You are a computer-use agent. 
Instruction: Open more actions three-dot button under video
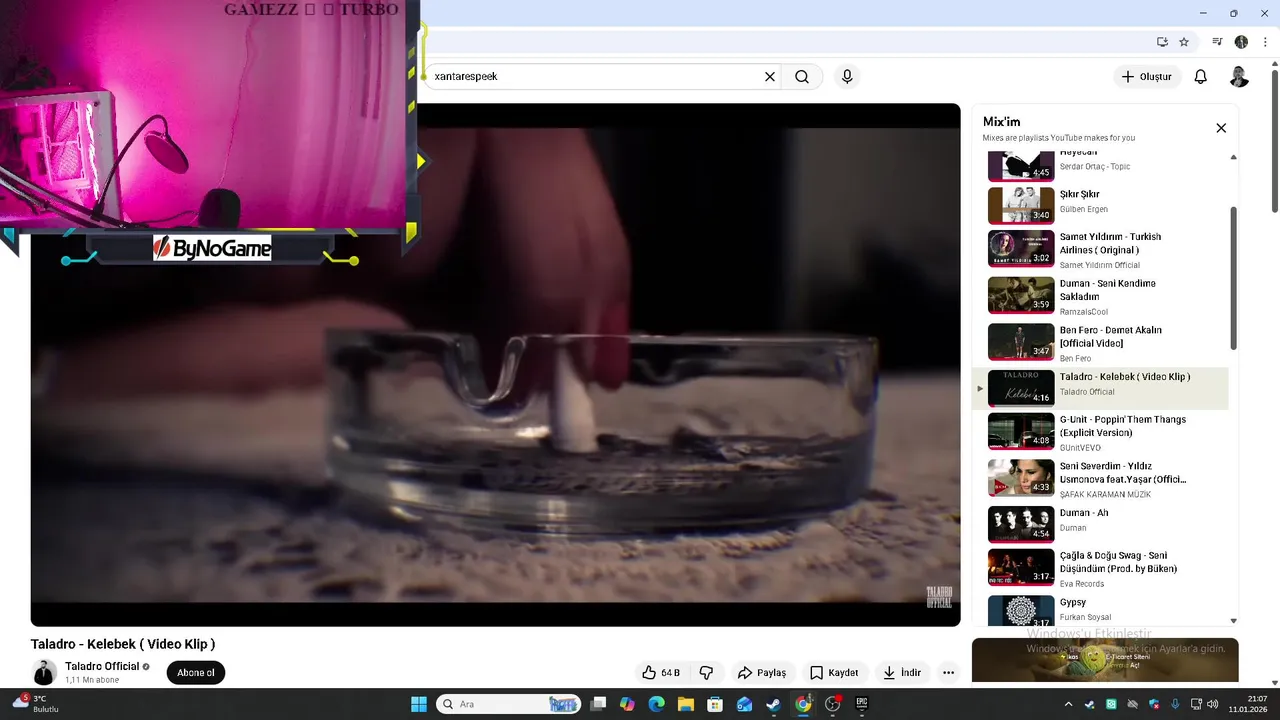tap(948, 673)
